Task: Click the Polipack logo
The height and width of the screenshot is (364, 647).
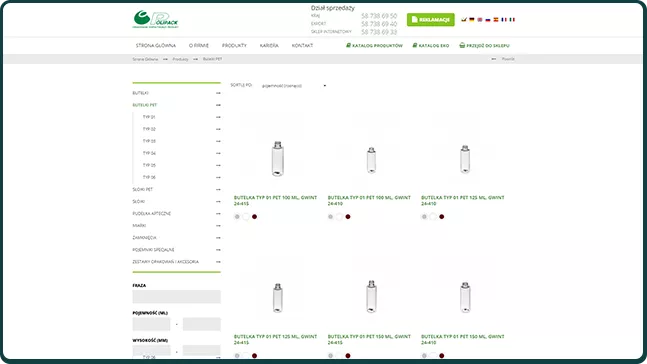Action: tap(156, 19)
